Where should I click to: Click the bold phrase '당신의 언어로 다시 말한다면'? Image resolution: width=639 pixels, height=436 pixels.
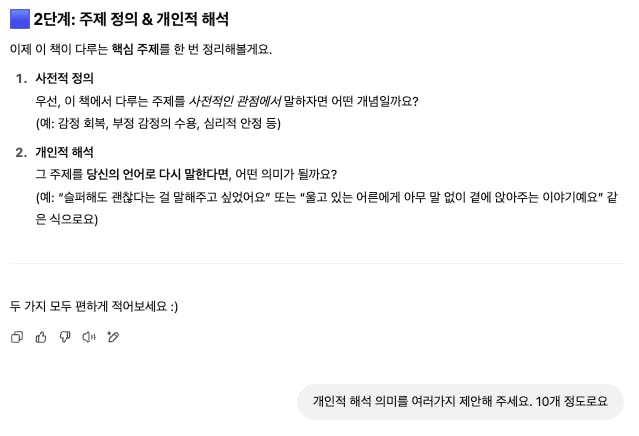159,174
